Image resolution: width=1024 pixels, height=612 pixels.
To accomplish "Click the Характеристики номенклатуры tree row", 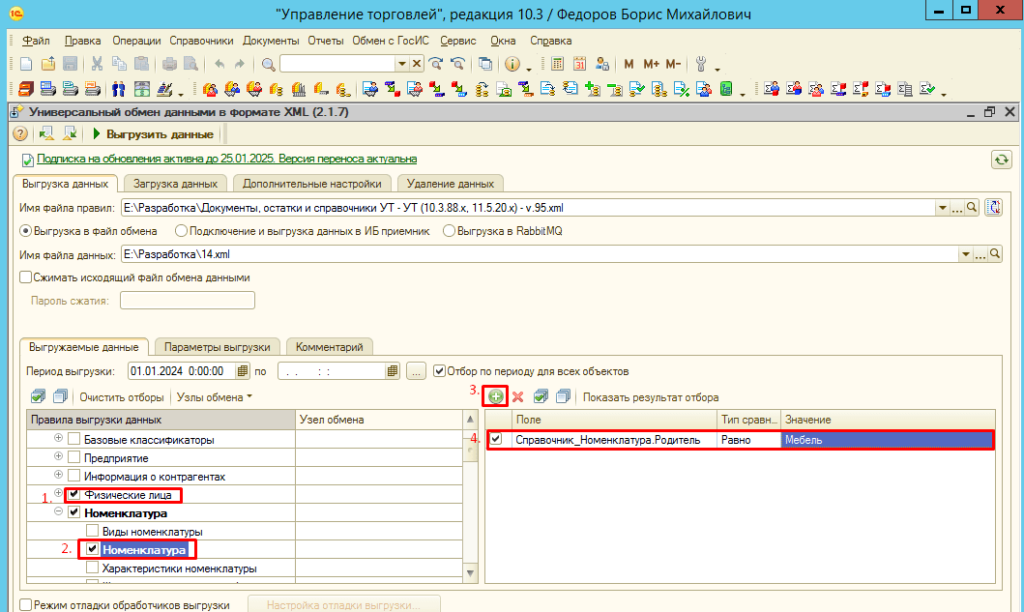I will pyautogui.click(x=179, y=568).
